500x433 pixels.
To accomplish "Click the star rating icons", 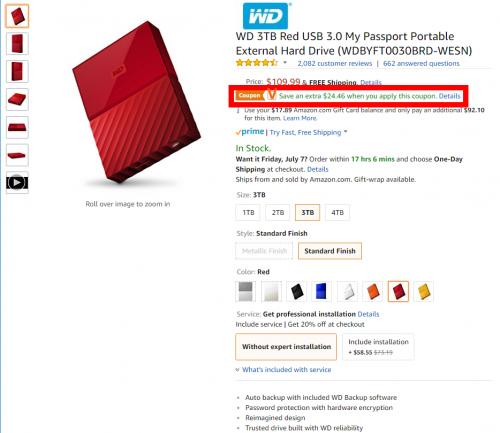I will [x=256, y=63].
